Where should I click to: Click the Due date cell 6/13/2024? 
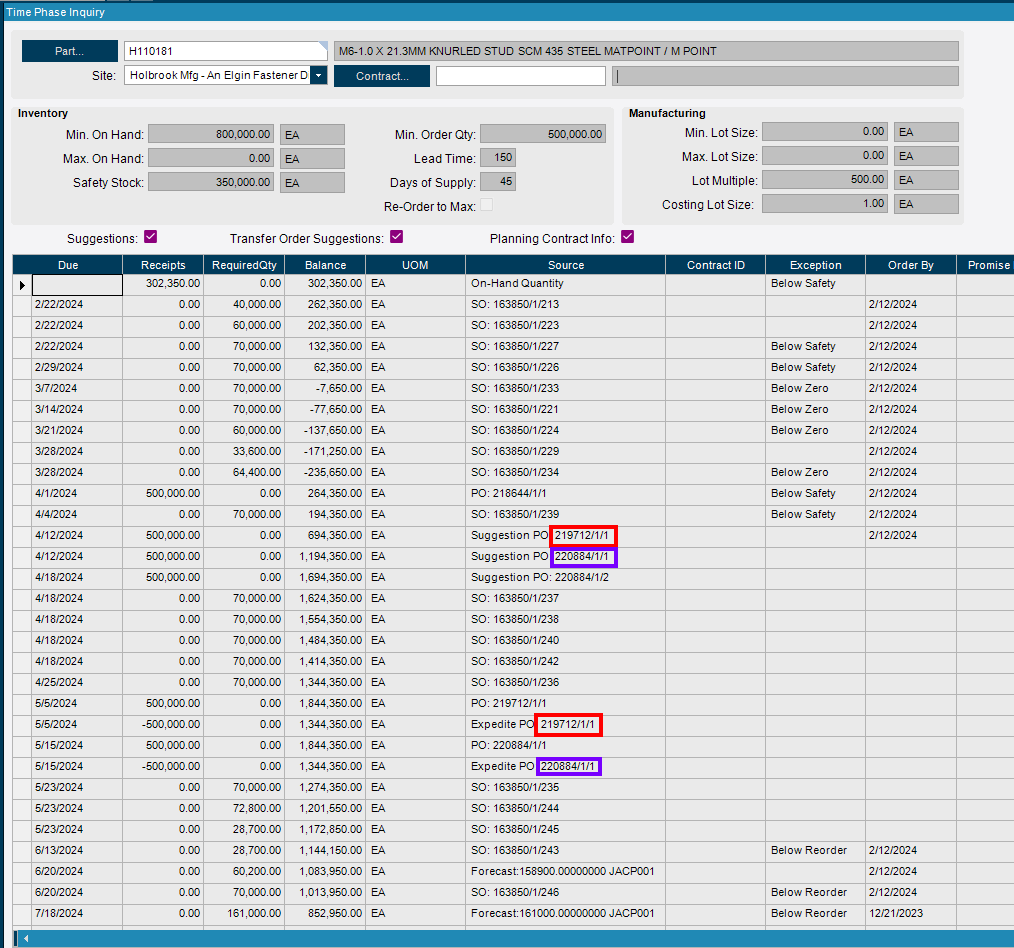pos(77,850)
